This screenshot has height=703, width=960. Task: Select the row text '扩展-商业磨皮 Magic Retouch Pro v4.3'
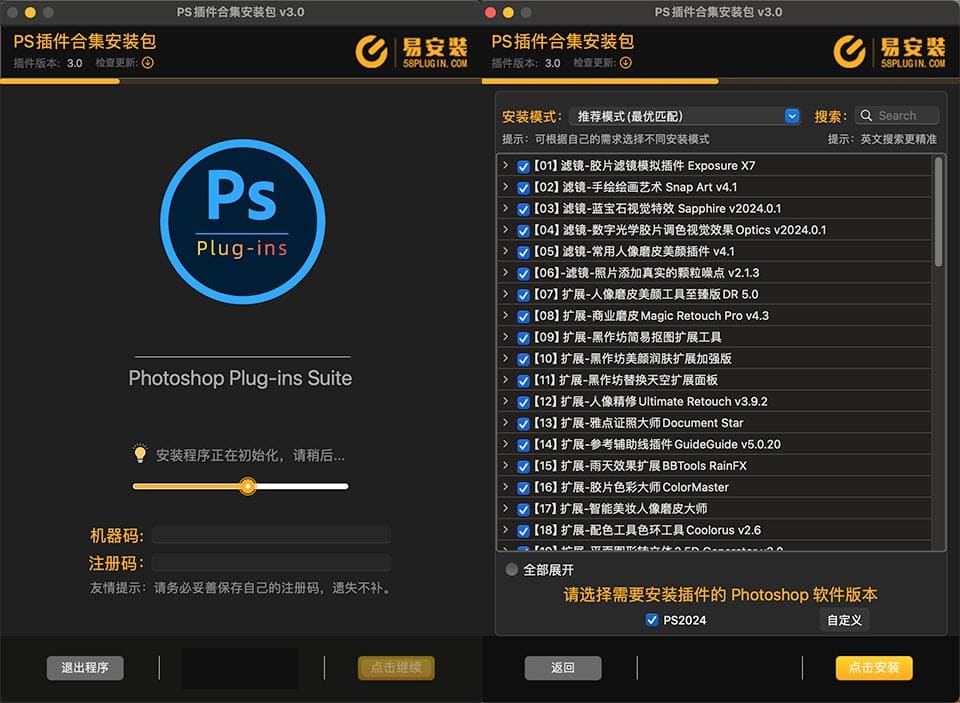[x=665, y=316]
